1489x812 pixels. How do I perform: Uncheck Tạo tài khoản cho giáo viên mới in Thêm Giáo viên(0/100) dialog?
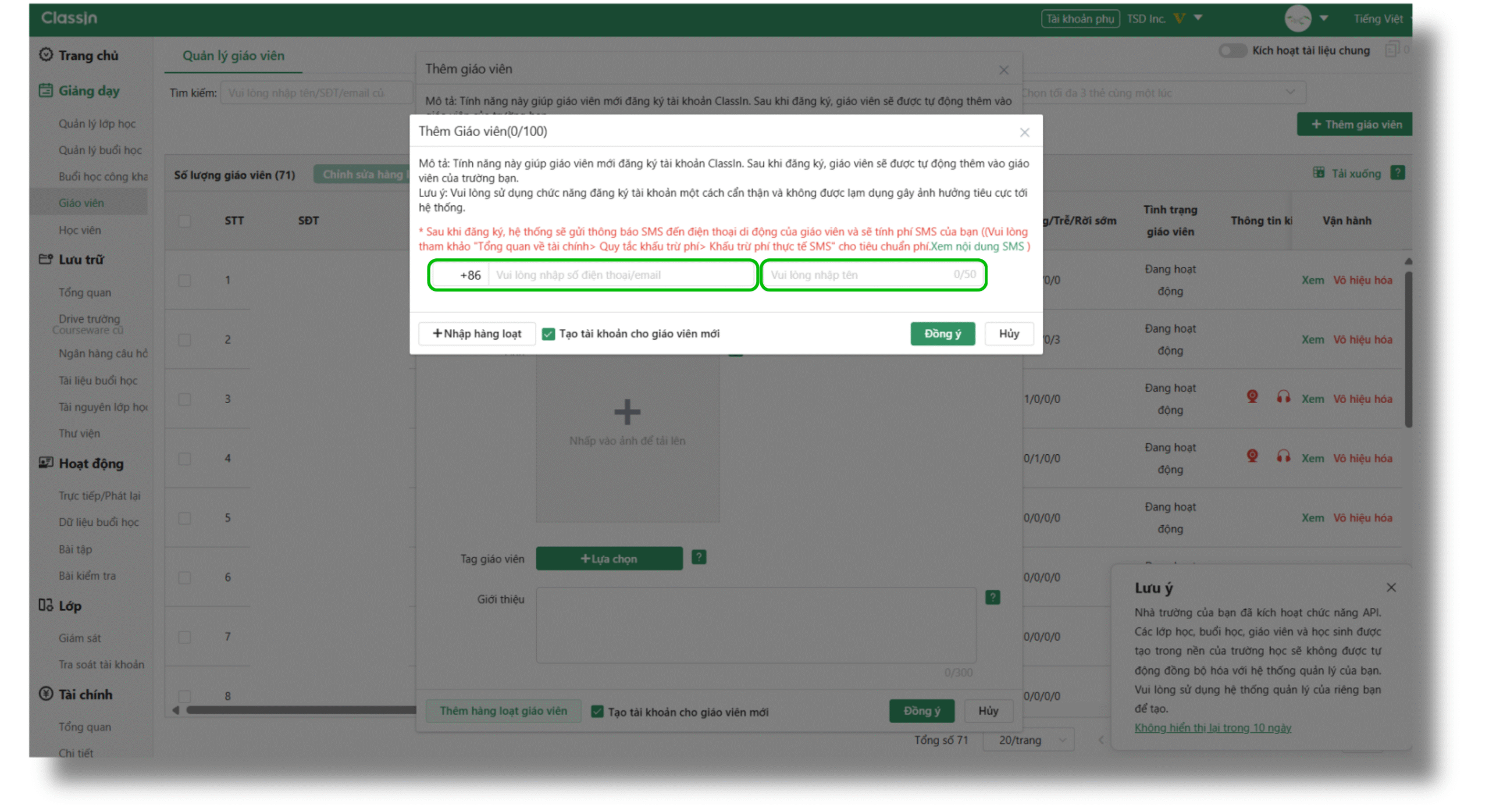548,334
